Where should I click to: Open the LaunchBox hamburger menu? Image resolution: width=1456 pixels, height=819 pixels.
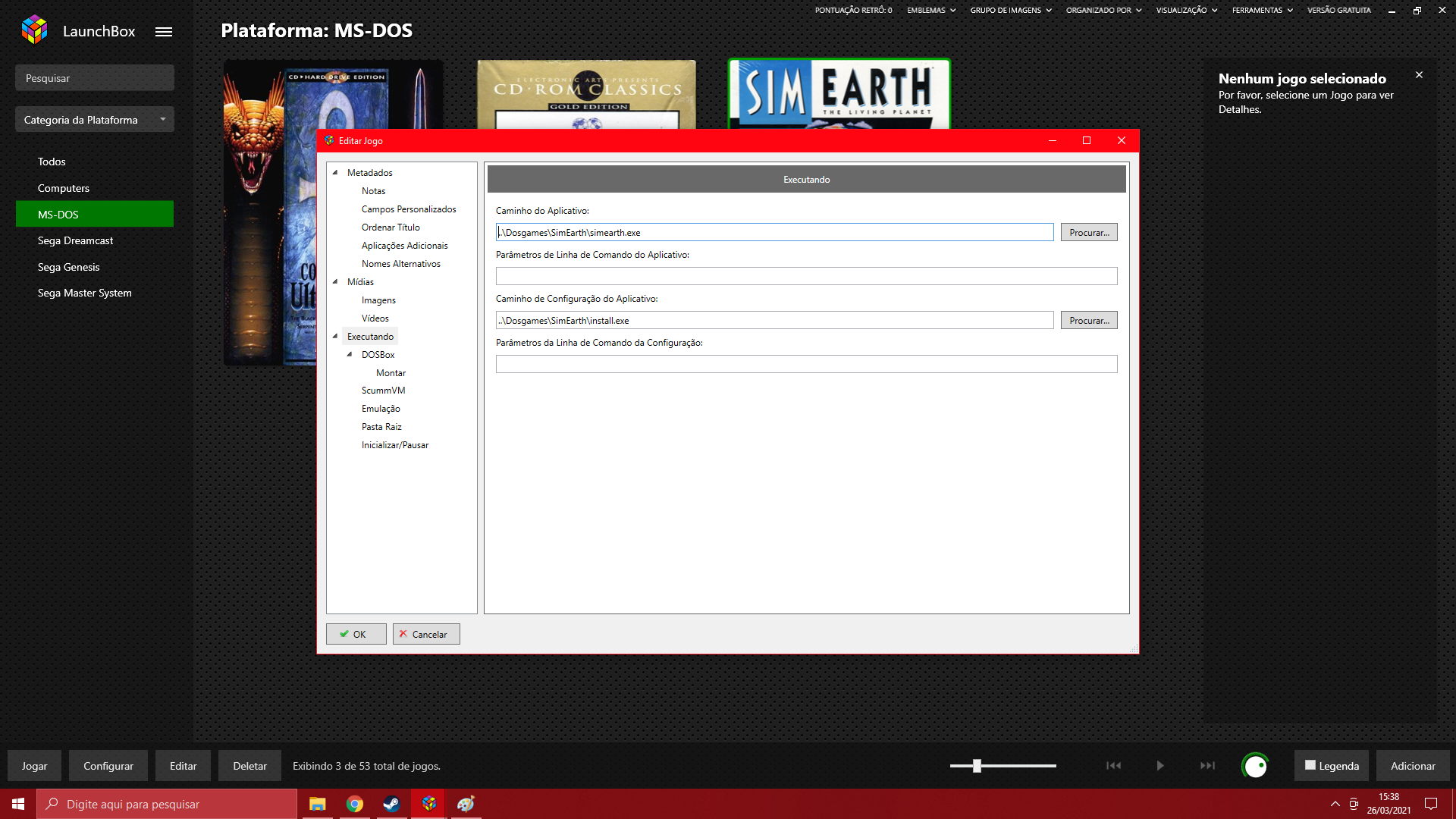(x=164, y=32)
